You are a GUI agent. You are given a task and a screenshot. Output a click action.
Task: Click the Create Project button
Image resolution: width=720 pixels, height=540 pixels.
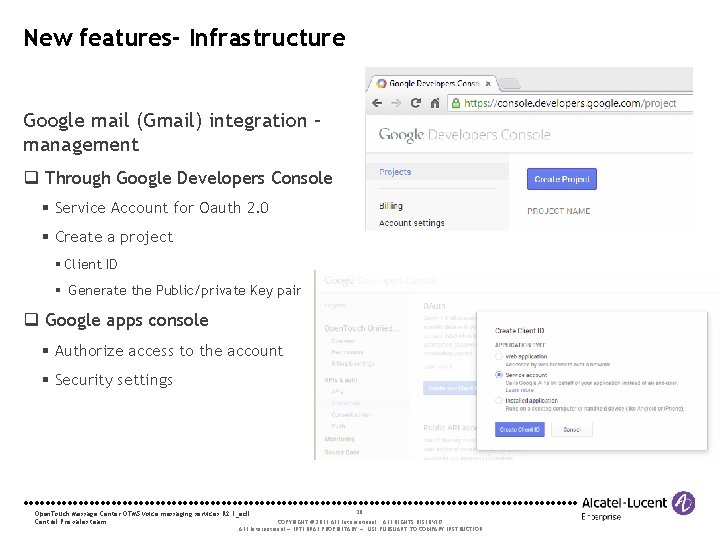(x=562, y=179)
